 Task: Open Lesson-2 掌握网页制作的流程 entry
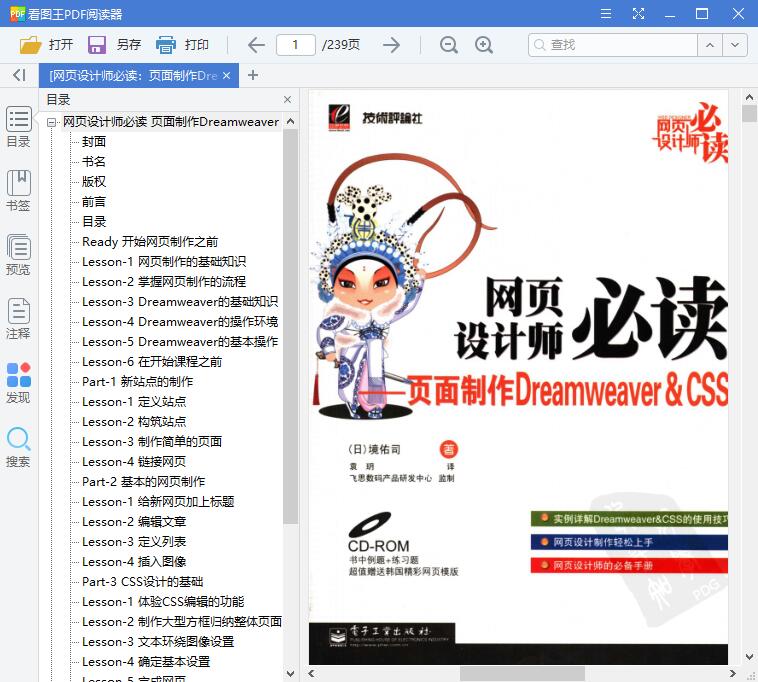[x=164, y=281]
